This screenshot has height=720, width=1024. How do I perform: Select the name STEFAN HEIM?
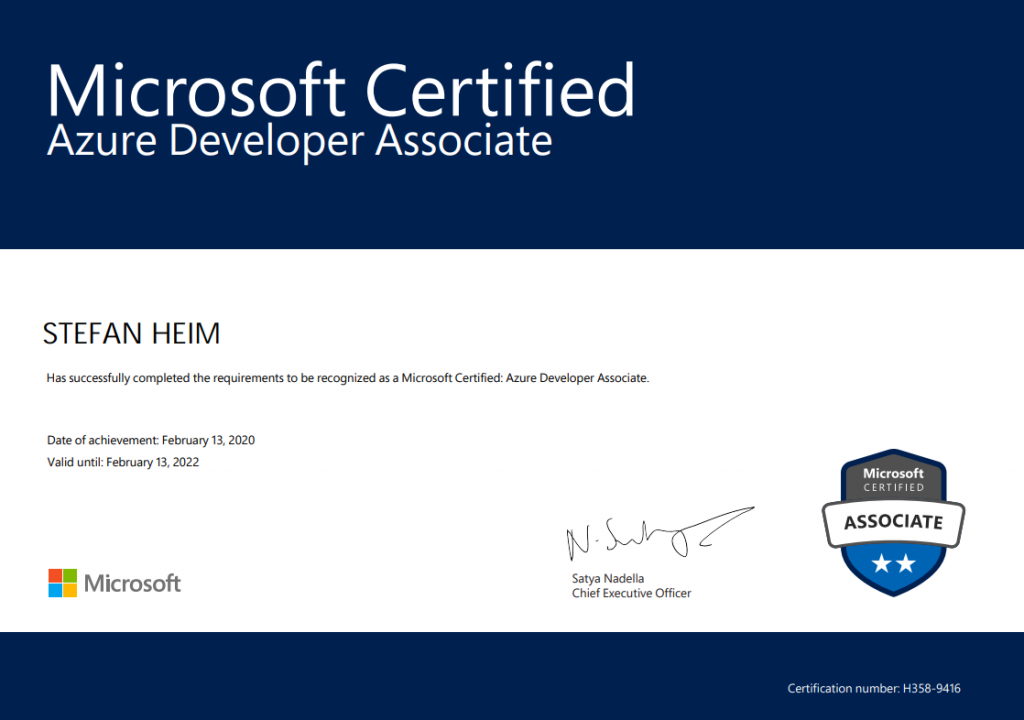click(131, 334)
